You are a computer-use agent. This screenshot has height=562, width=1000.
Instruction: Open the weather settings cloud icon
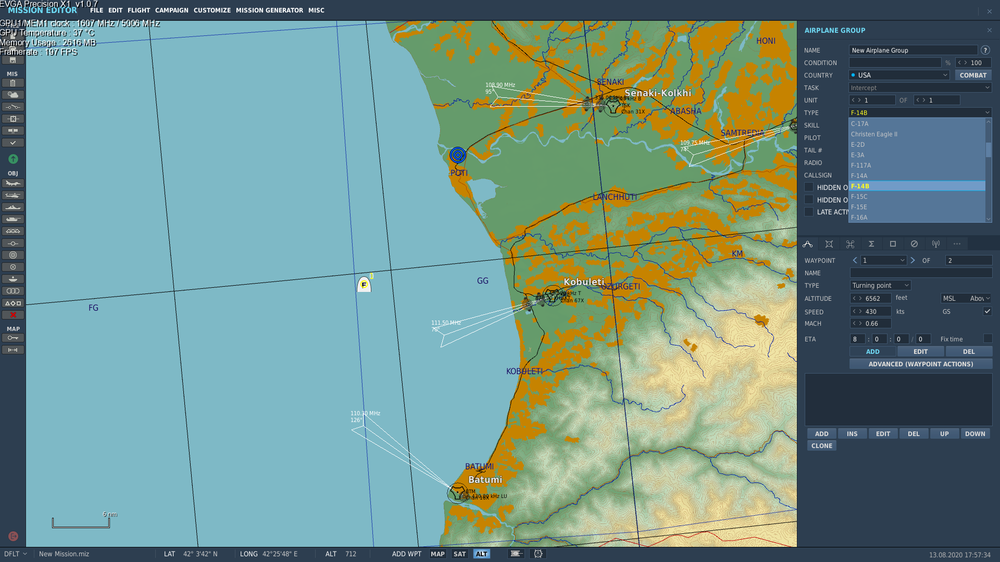[x=13, y=95]
